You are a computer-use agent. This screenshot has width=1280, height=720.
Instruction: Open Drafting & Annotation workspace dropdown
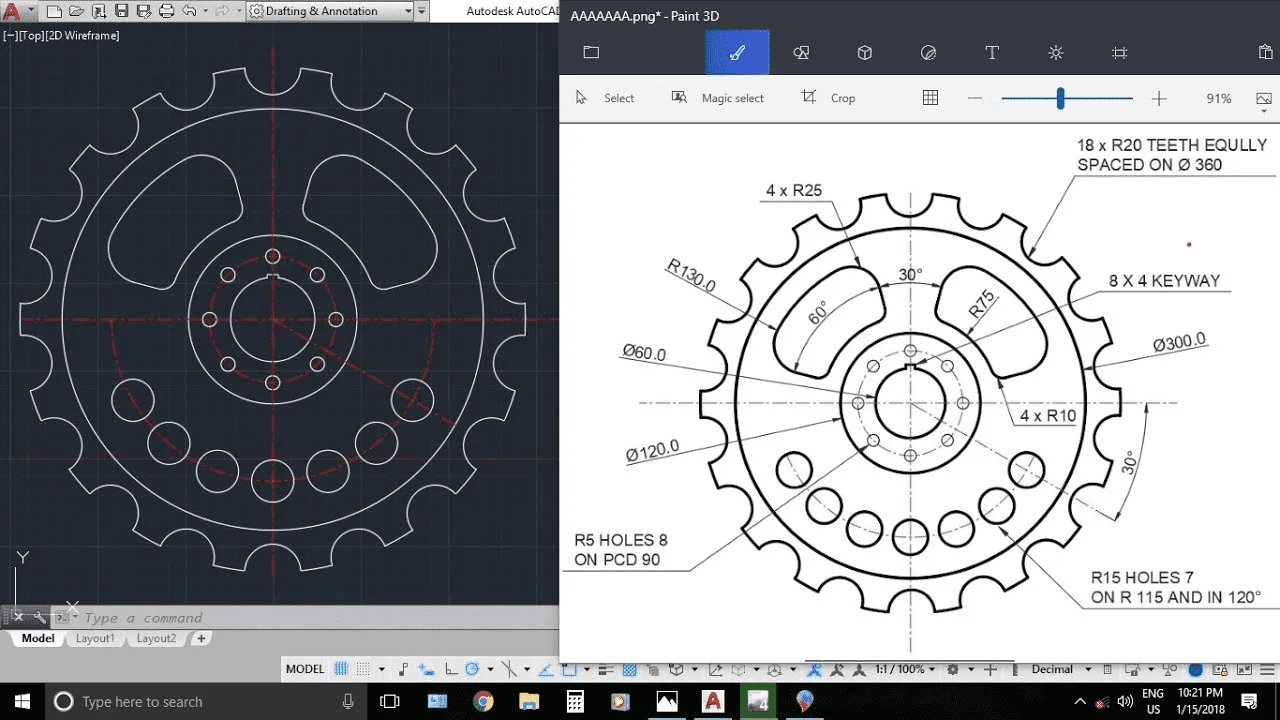[x=330, y=12]
